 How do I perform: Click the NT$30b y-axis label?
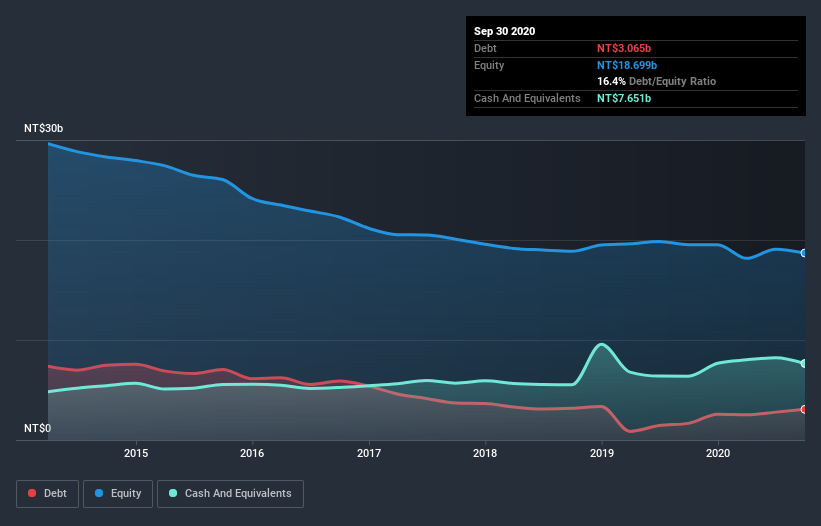pyautogui.click(x=43, y=128)
